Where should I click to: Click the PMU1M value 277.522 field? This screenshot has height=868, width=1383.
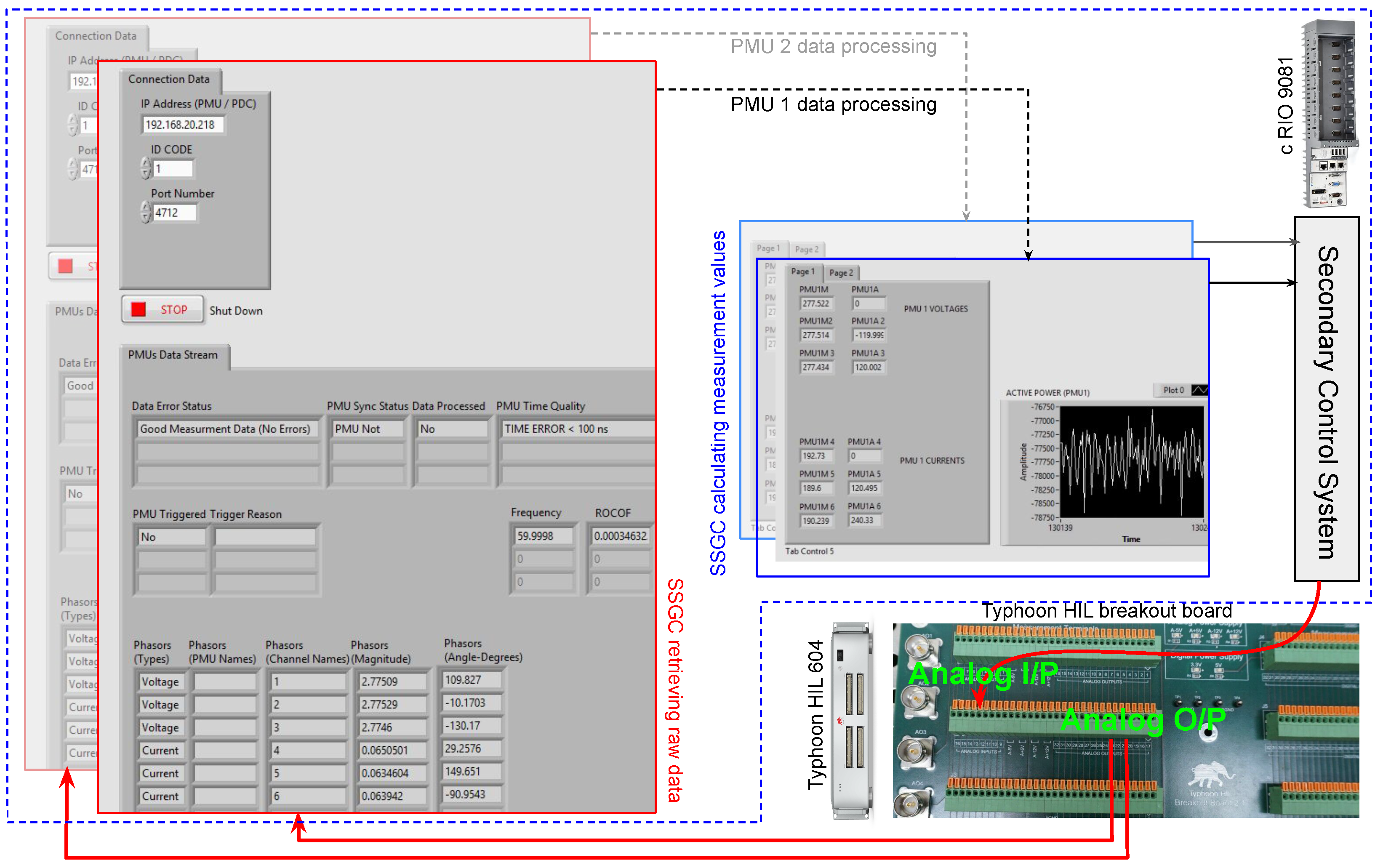816,304
